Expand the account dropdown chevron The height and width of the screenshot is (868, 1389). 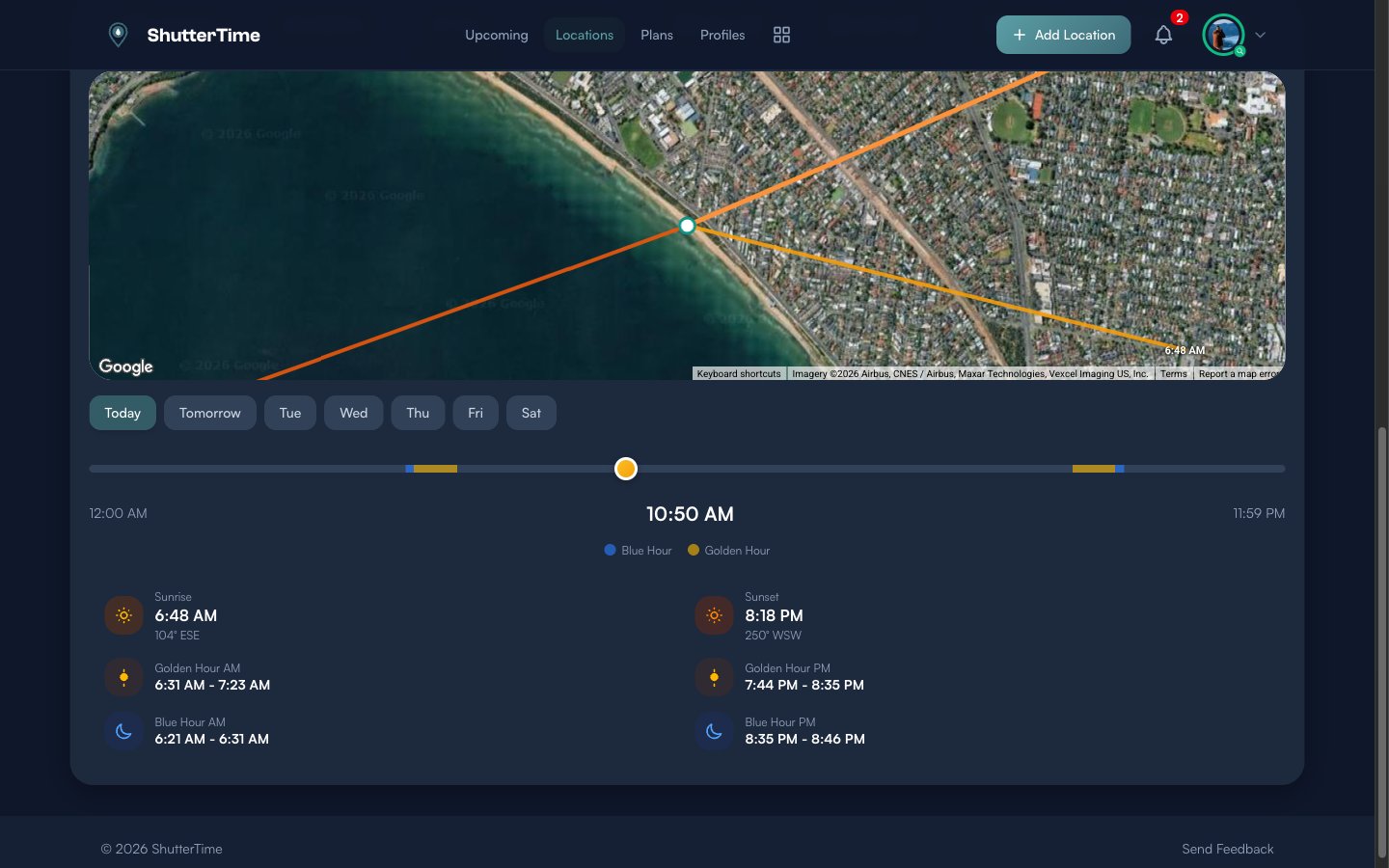[x=1260, y=35]
